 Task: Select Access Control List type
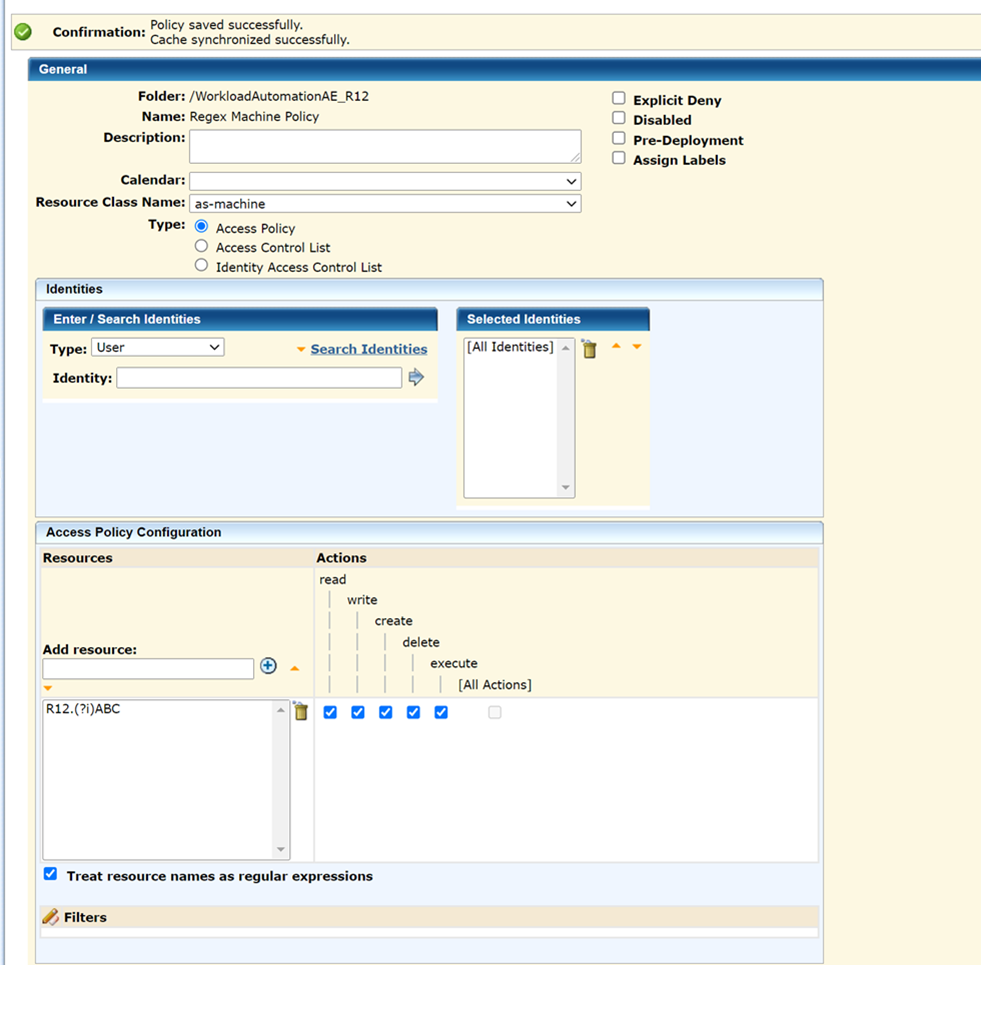(201, 246)
